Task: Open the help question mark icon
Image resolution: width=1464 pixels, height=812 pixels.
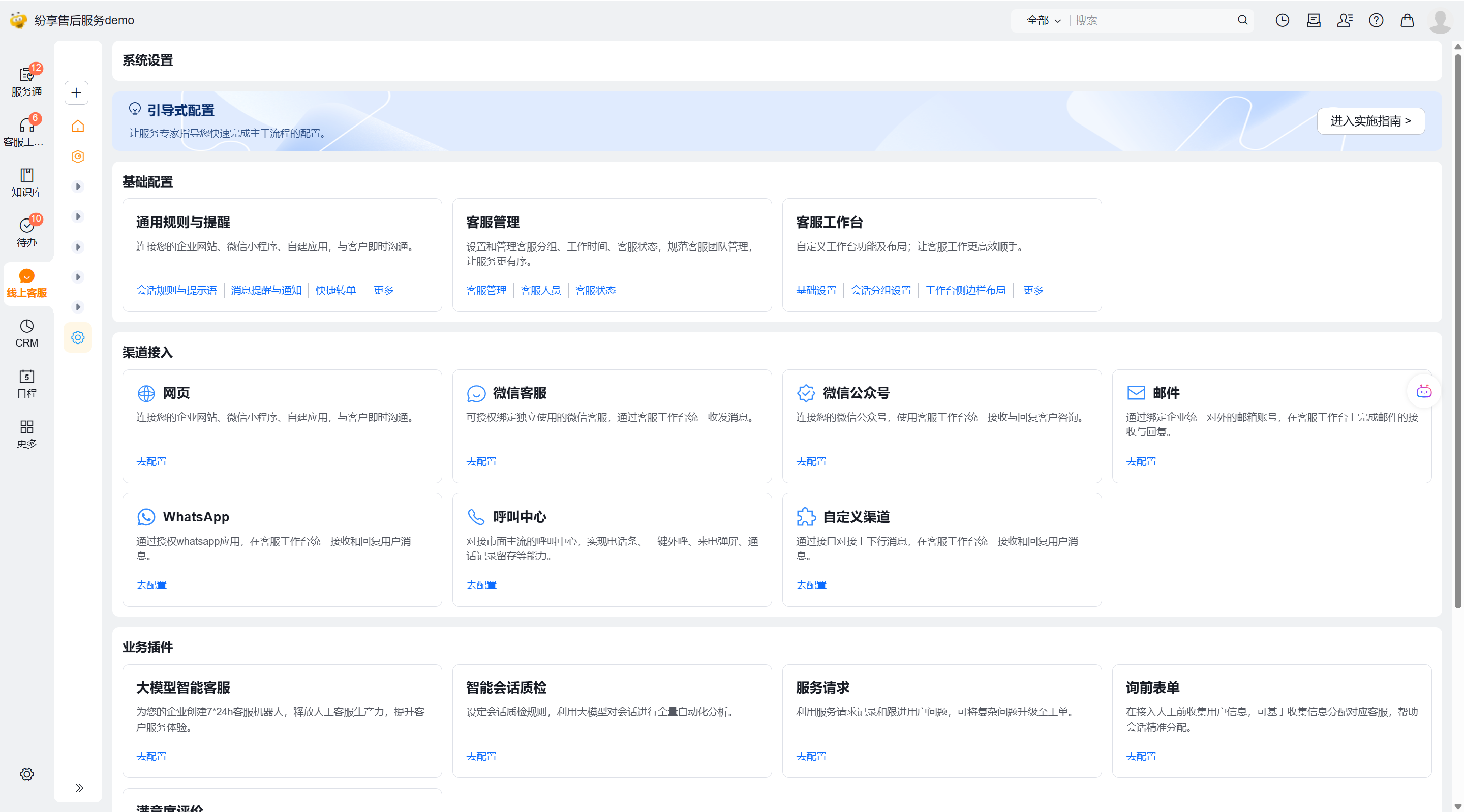Action: click(x=1376, y=20)
